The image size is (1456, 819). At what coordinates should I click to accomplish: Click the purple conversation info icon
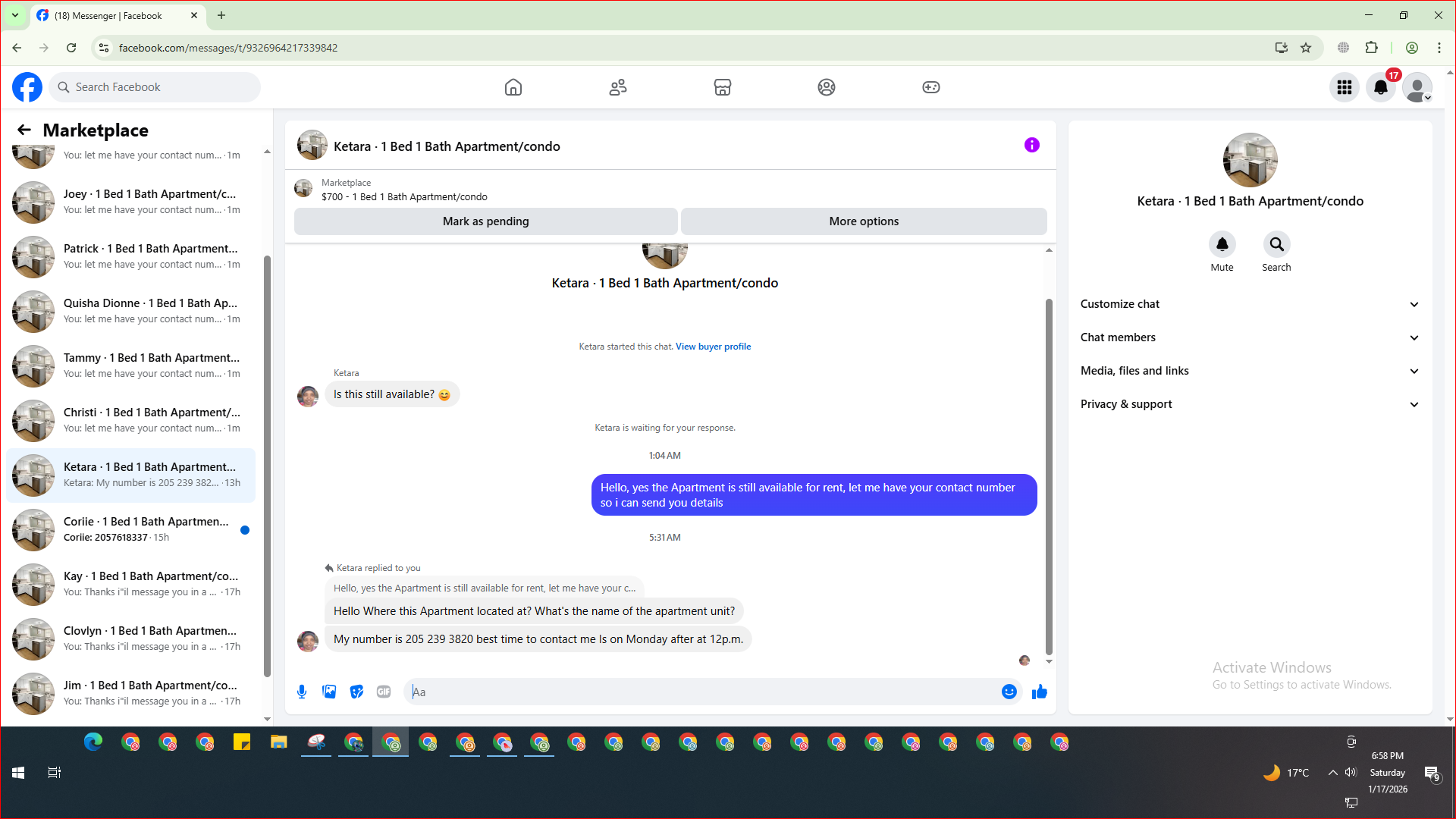1032,145
